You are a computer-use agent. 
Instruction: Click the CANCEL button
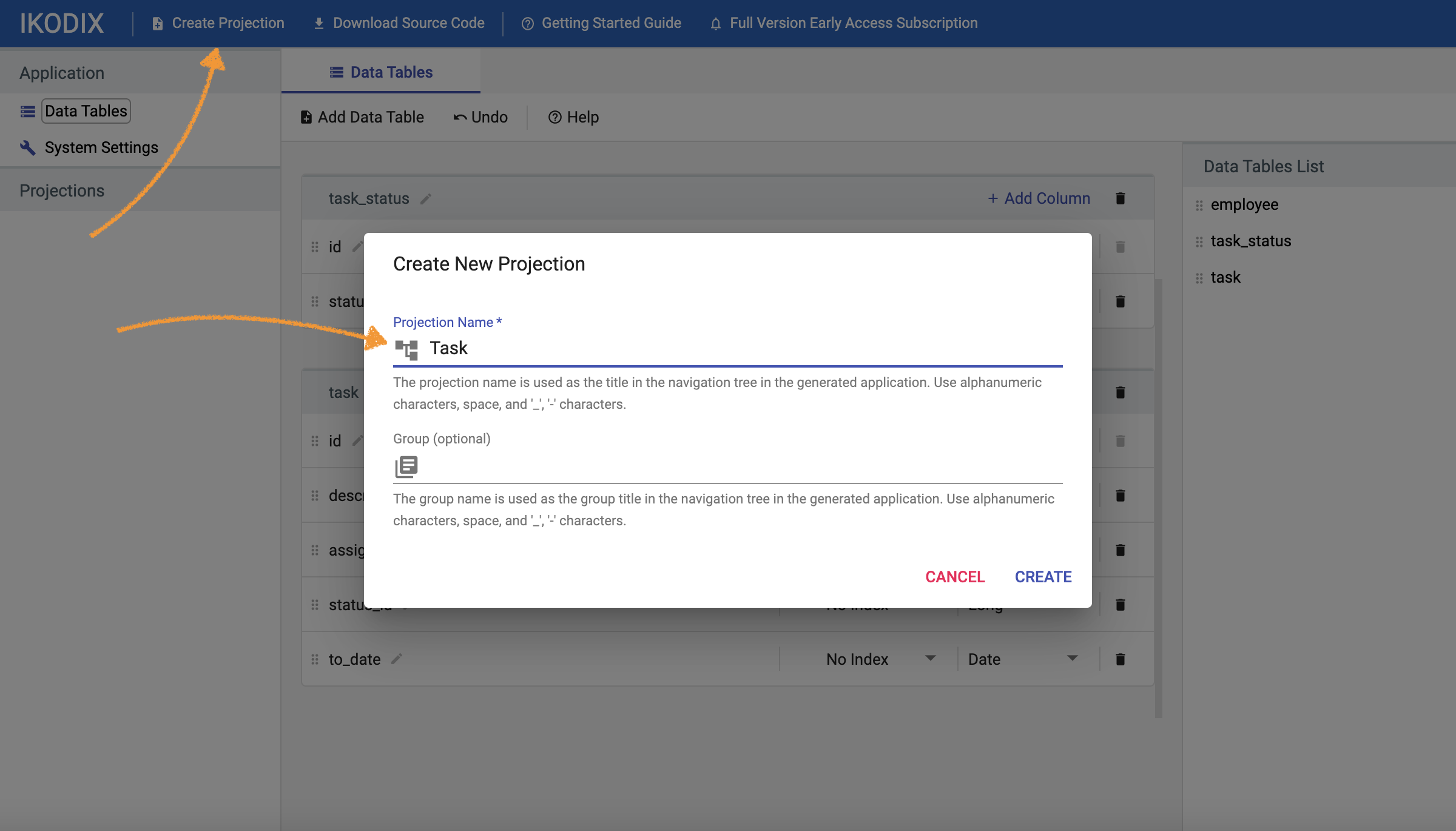pos(954,576)
